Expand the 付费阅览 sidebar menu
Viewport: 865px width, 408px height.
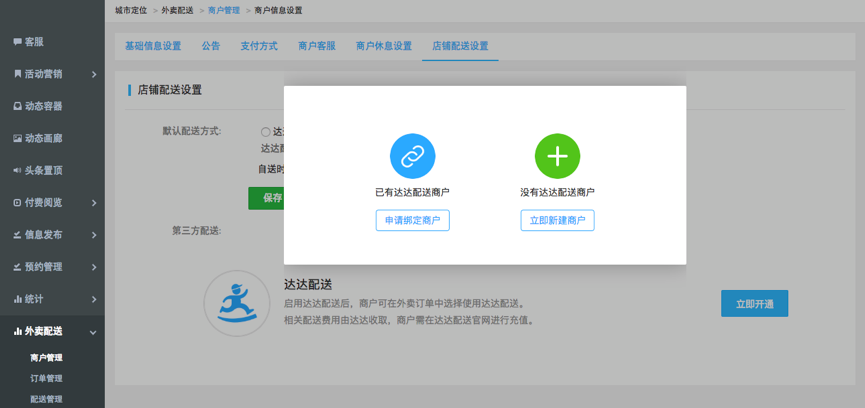coord(52,203)
